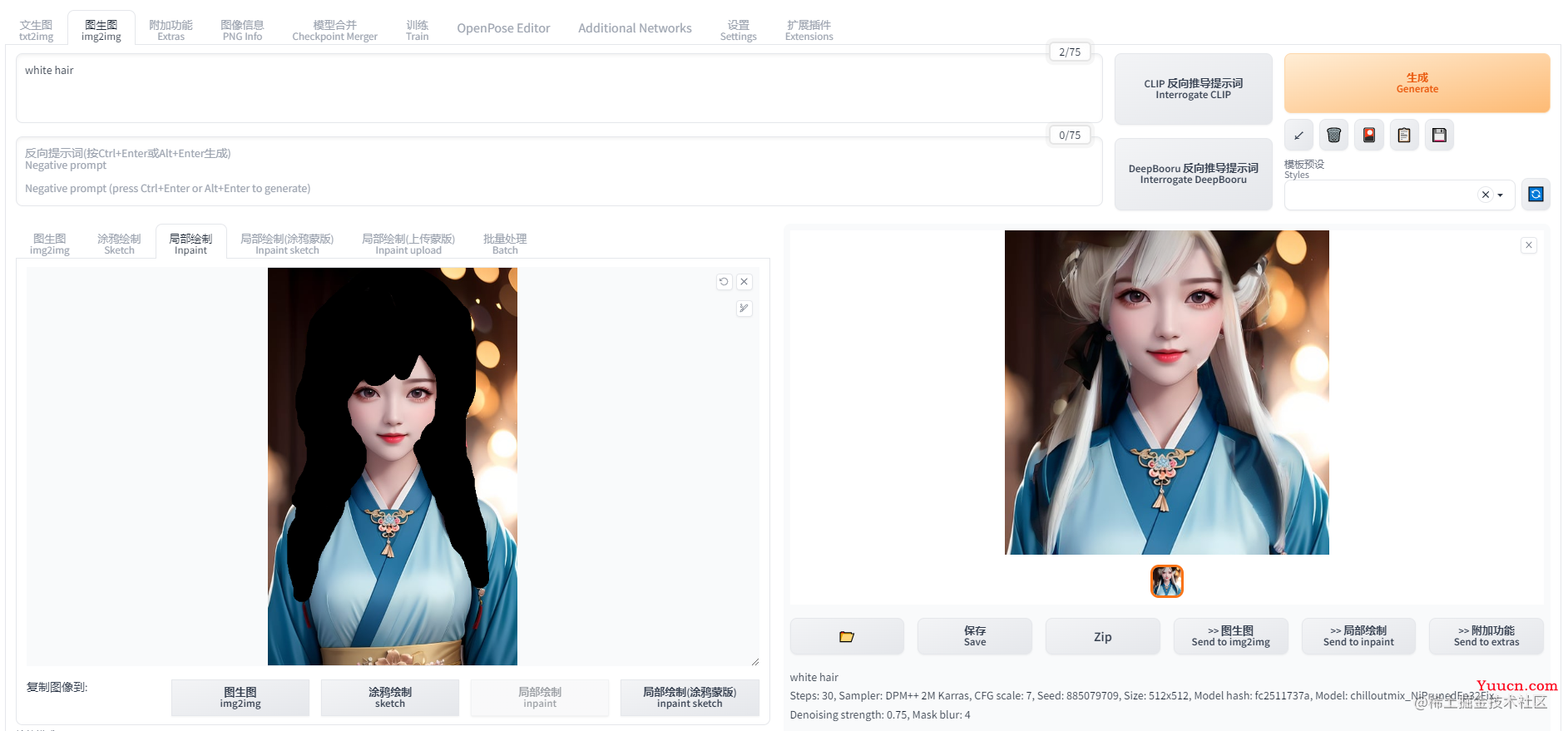Open the Additional Networks tab
This screenshot has height=731, width=1568.
click(x=635, y=28)
